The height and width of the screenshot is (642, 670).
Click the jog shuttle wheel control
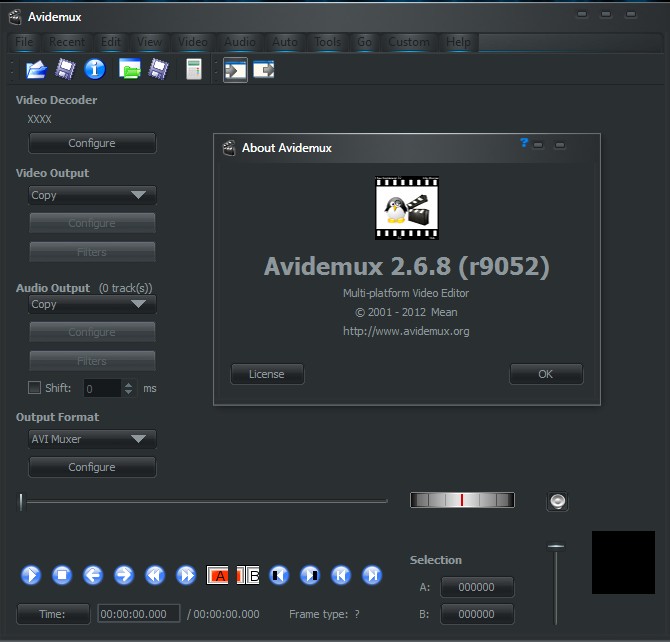[x=462, y=500]
